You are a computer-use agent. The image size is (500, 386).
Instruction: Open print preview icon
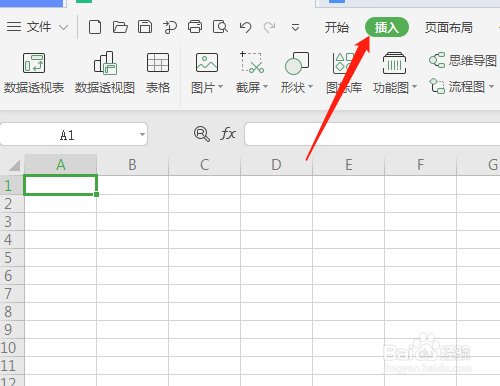tap(220, 27)
